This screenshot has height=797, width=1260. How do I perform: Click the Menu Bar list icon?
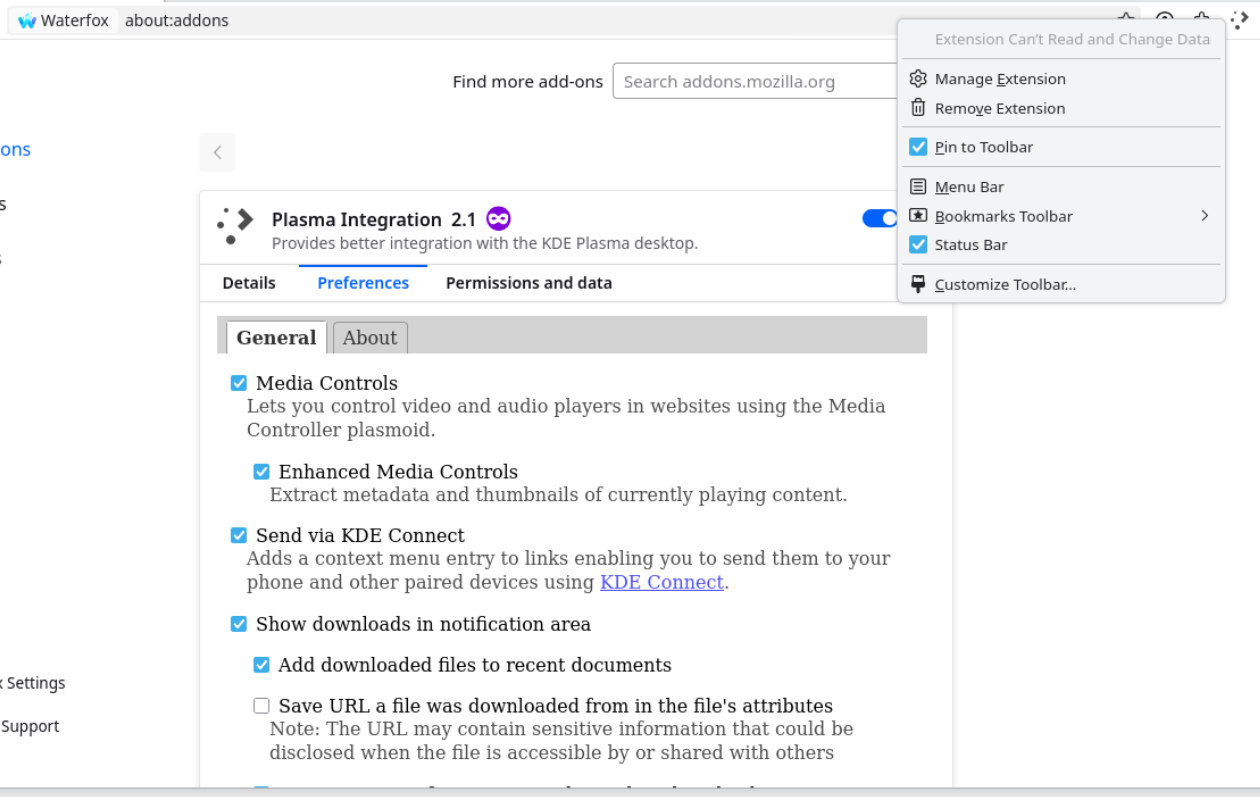918,186
